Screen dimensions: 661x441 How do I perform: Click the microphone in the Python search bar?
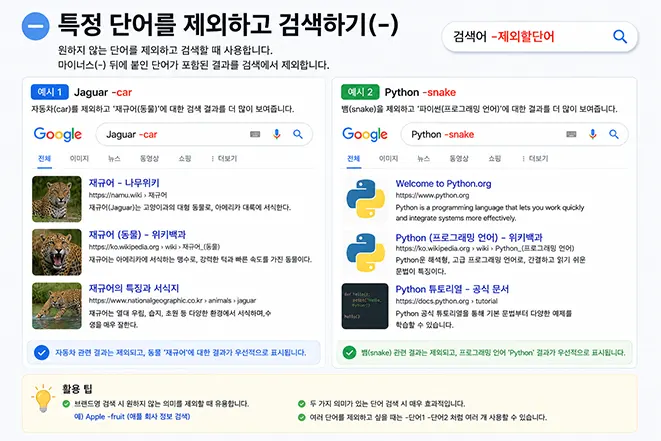593,134
